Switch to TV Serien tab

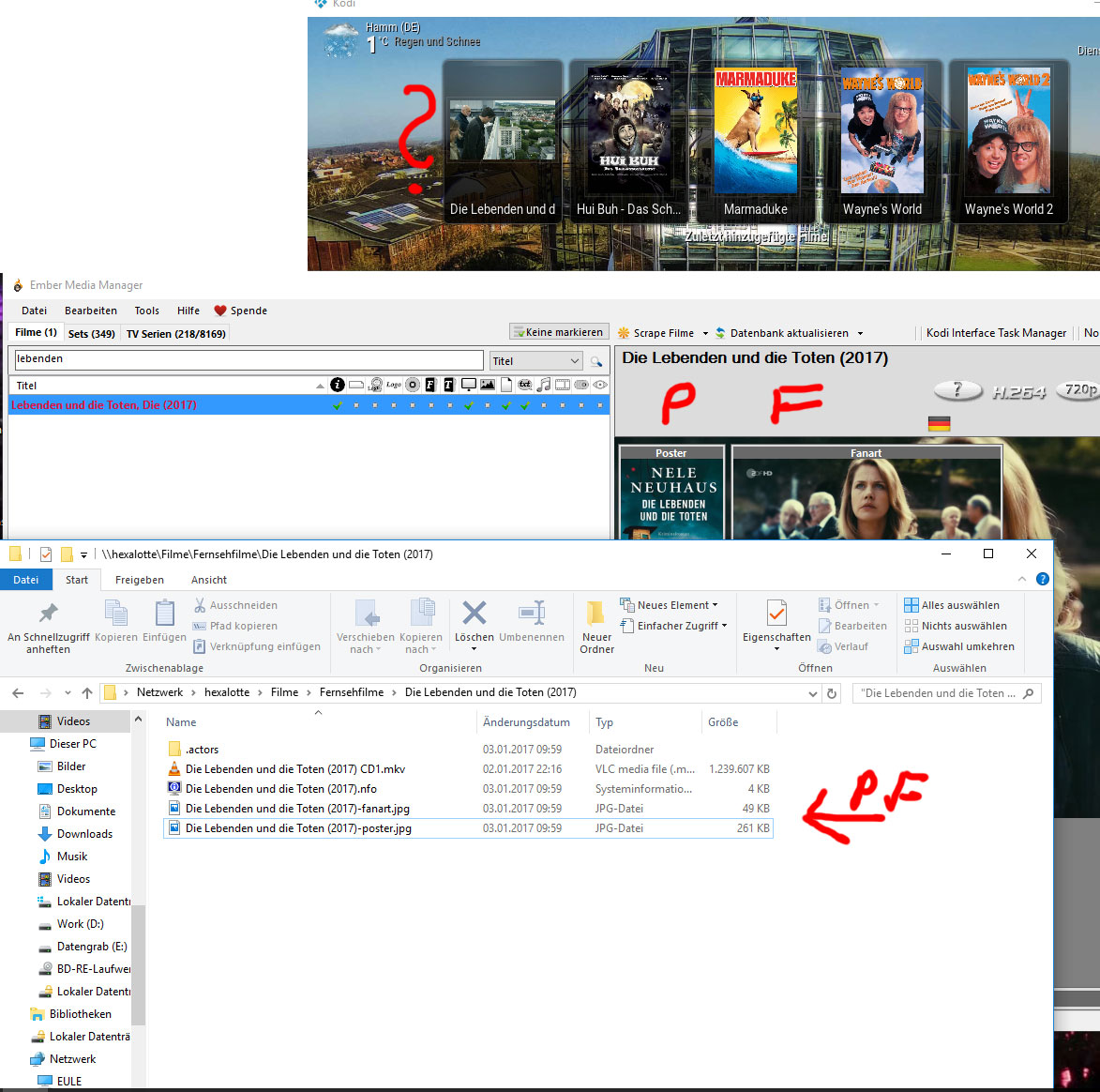[175, 333]
